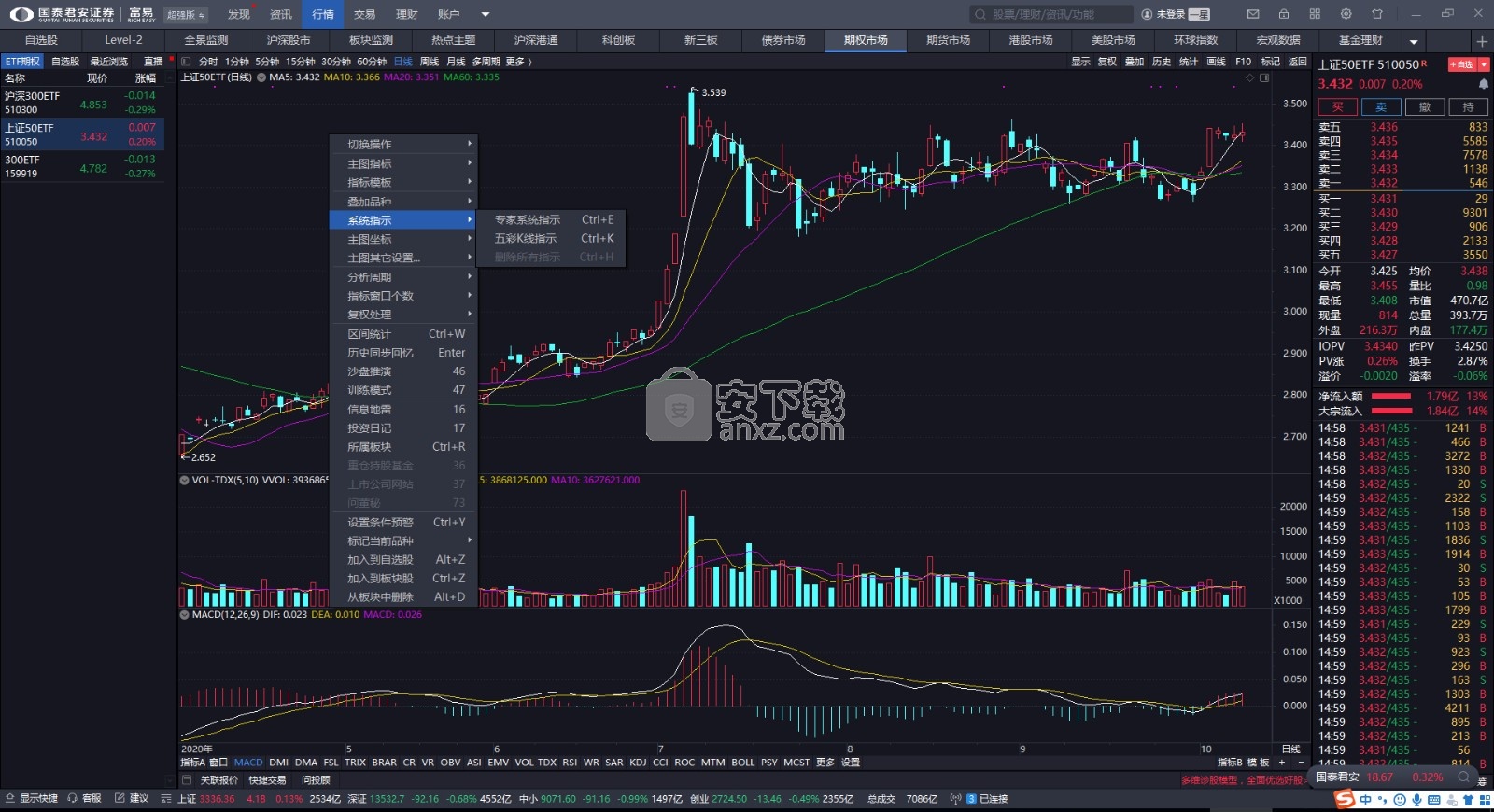Zoom out chart with minus button

[x=1300, y=763]
